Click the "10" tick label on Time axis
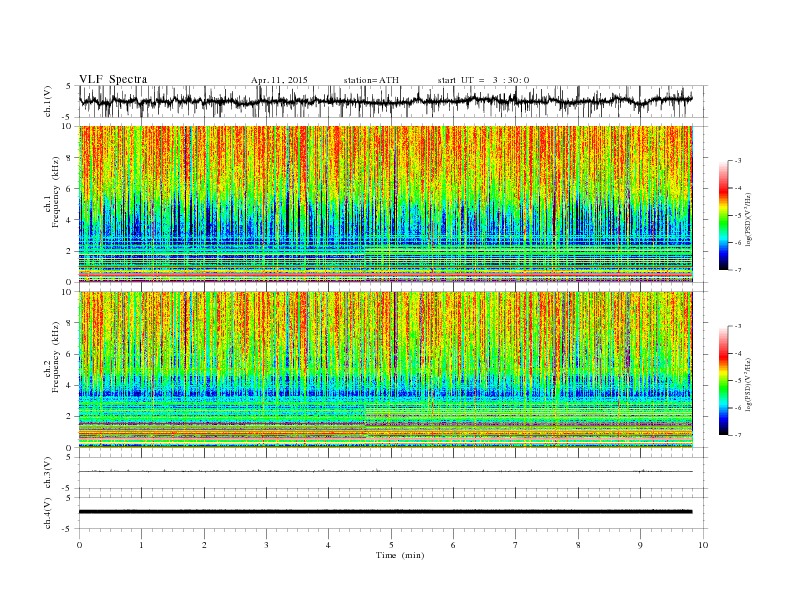The width and height of the screenshot is (792, 612). tap(703, 545)
